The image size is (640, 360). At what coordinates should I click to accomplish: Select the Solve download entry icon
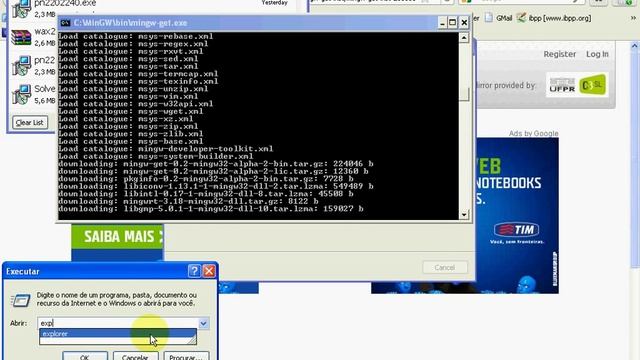[21, 95]
